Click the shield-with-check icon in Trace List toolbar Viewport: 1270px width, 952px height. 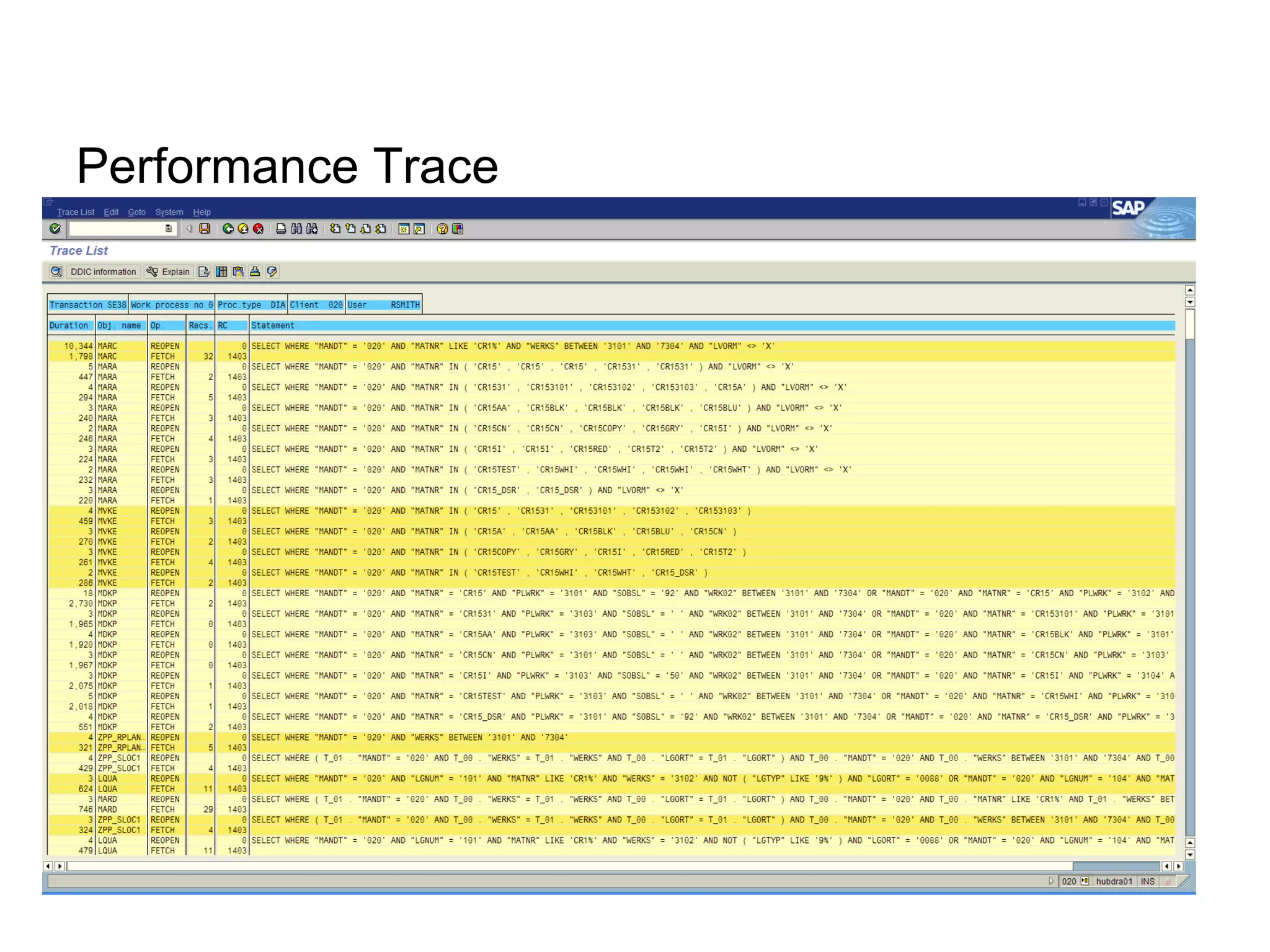(272, 271)
